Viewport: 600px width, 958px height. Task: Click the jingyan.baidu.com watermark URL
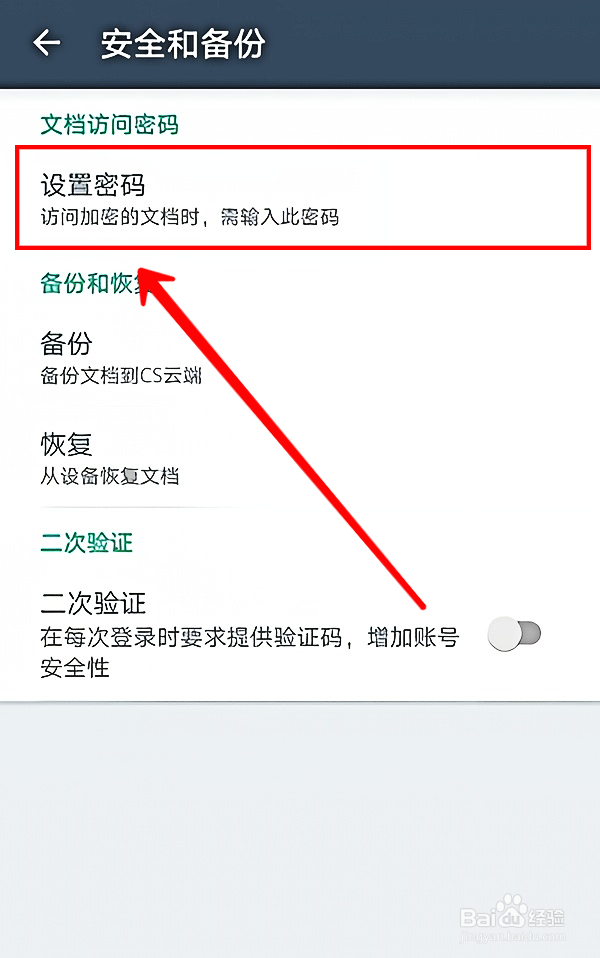pos(514,937)
